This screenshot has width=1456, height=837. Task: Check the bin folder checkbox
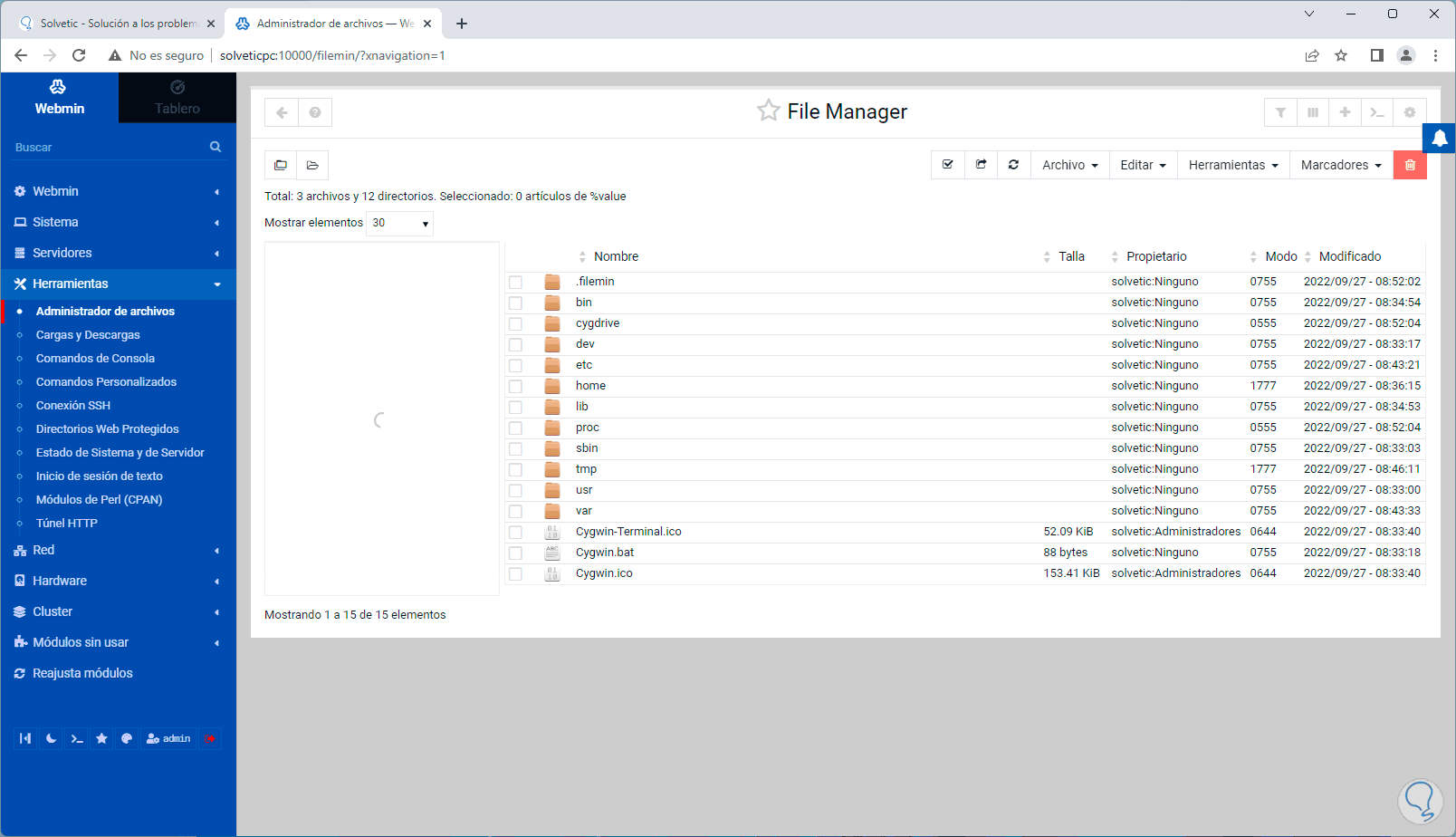pos(515,303)
